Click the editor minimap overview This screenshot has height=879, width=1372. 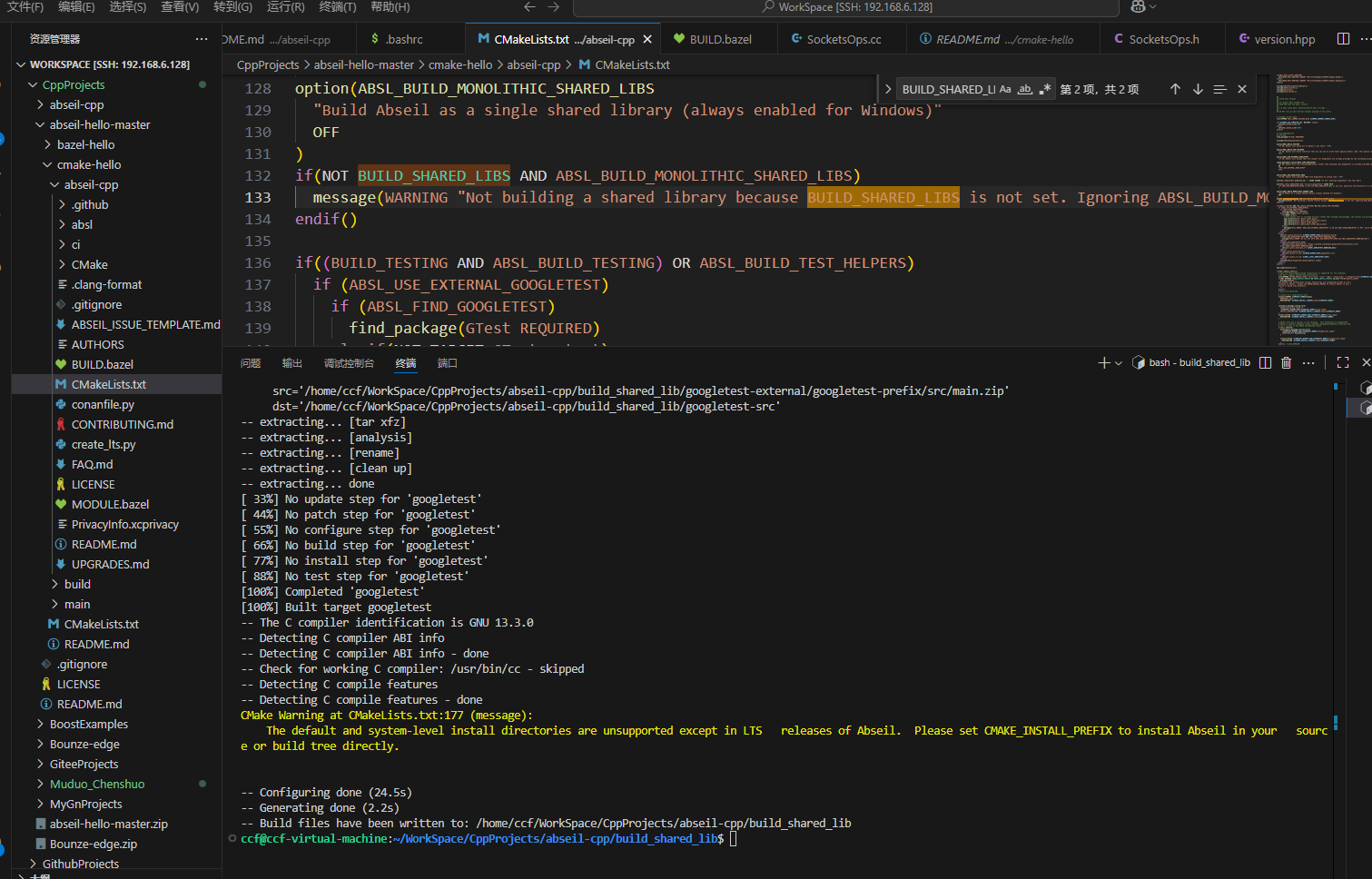point(1320,210)
